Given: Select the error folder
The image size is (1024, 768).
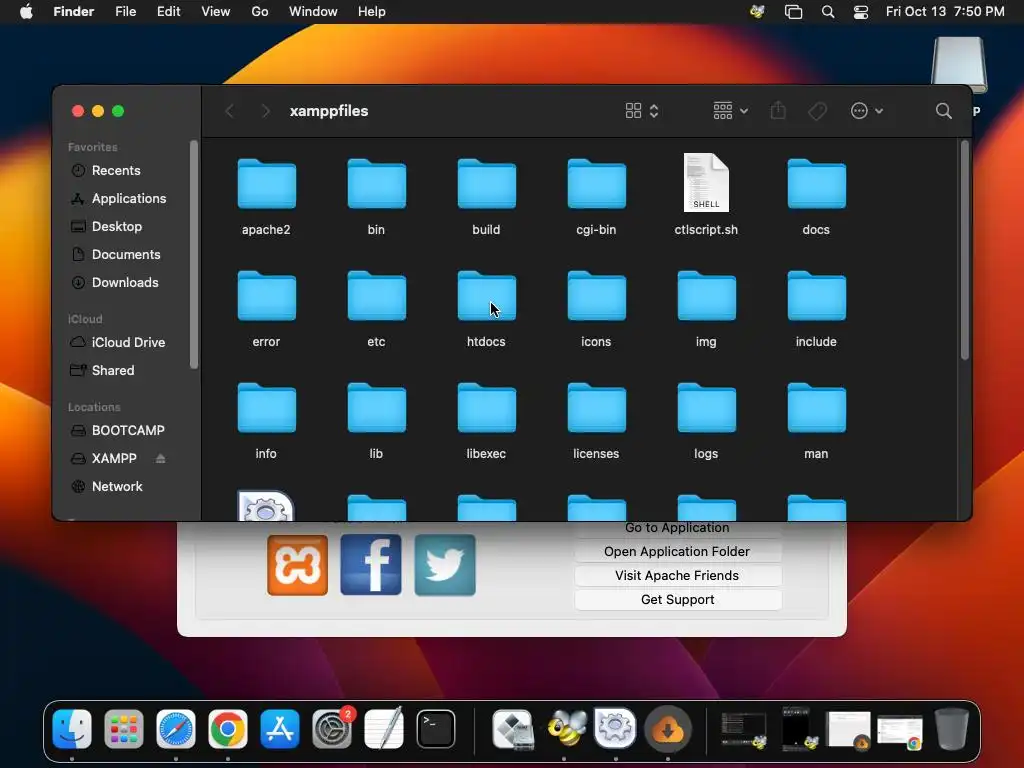Looking at the screenshot, I should pos(266,296).
